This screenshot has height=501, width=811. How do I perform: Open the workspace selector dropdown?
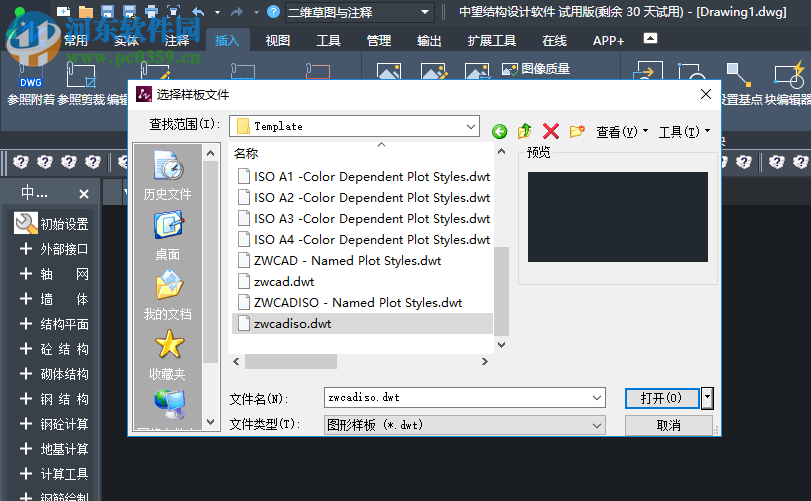coord(425,12)
